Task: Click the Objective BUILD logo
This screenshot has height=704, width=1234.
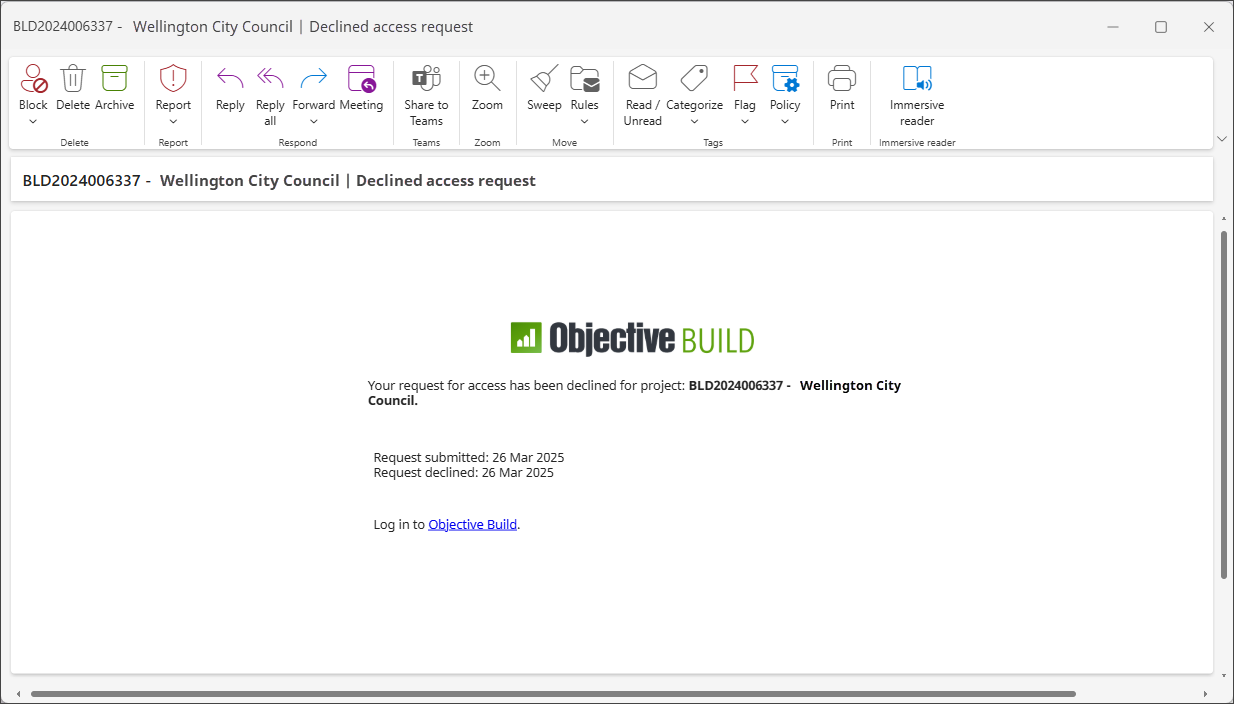Action: [x=632, y=338]
